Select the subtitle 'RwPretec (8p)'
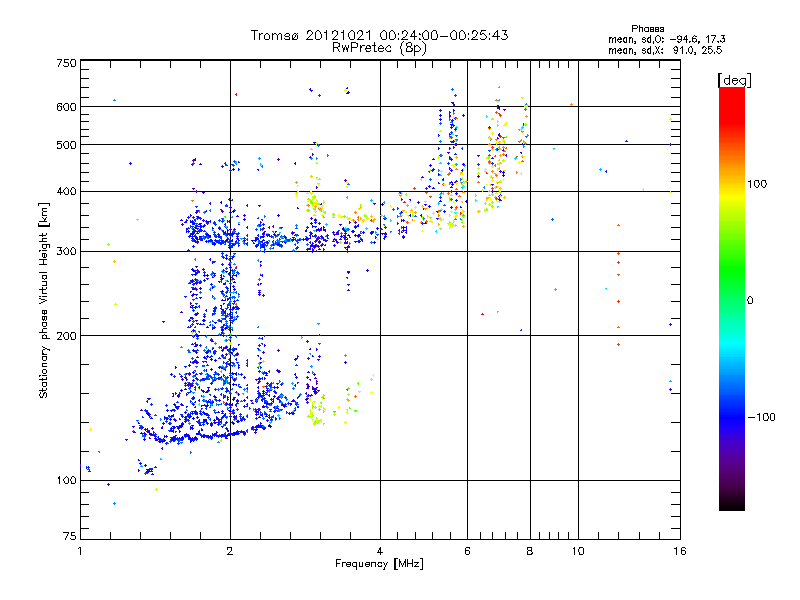Image resolution: width=800 pixels, height=600 pixels. [379, 48]
